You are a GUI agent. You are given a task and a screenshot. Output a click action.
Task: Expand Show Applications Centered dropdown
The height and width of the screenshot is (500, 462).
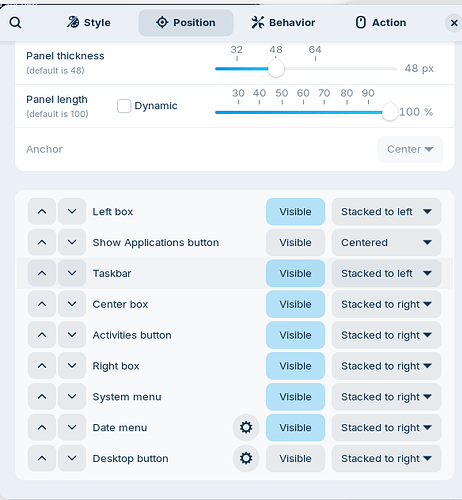(x=387, y=242)
